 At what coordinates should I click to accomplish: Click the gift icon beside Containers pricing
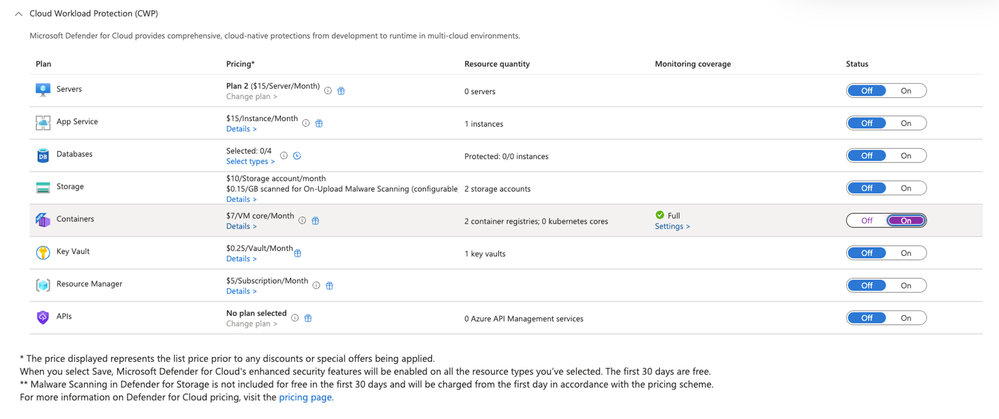click(315, 221)
